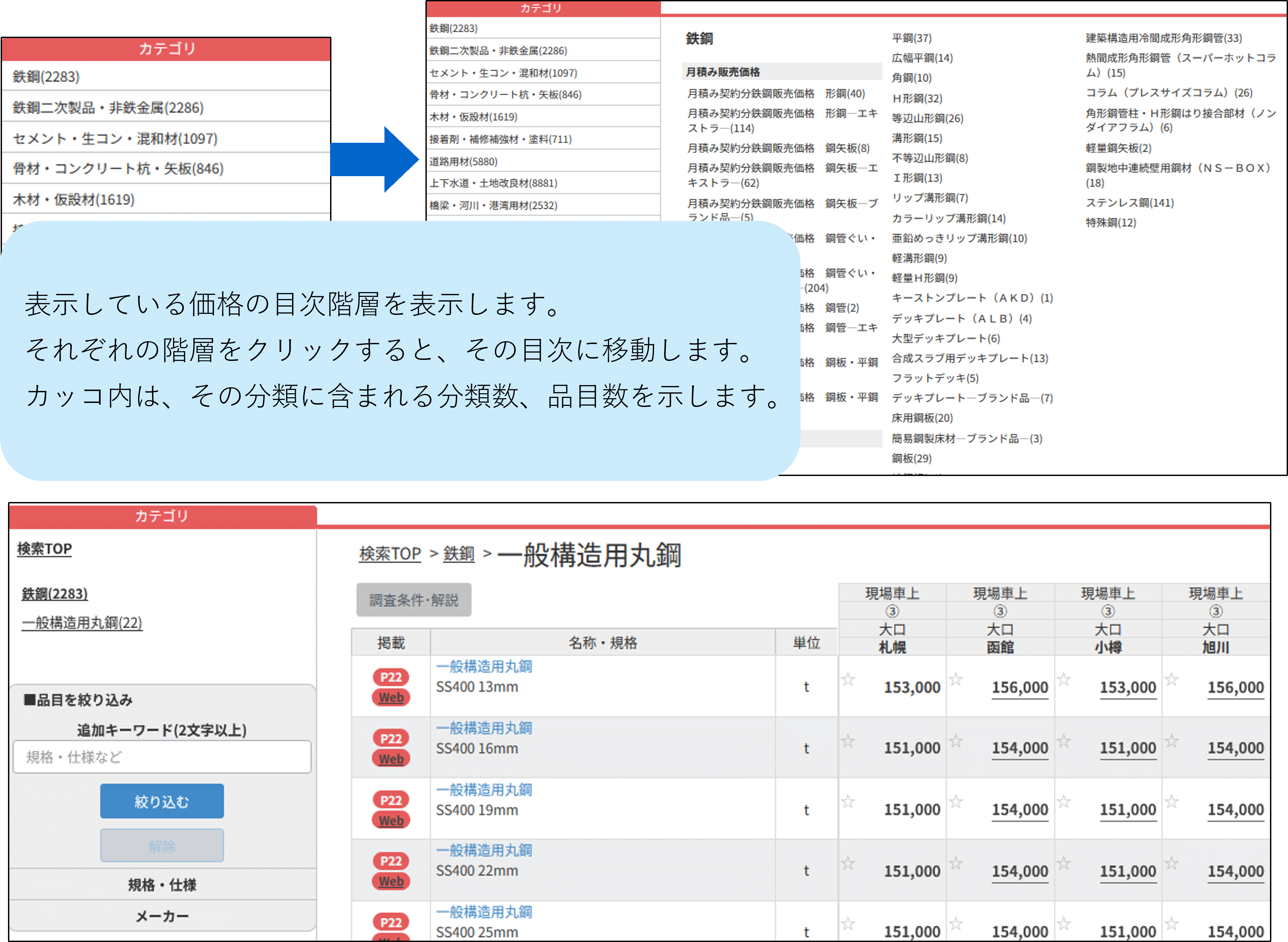Click favorite star for SS400 16mm 旭川 price
The width and height of the screenshot is (1288, 942).
[1171, 741]
